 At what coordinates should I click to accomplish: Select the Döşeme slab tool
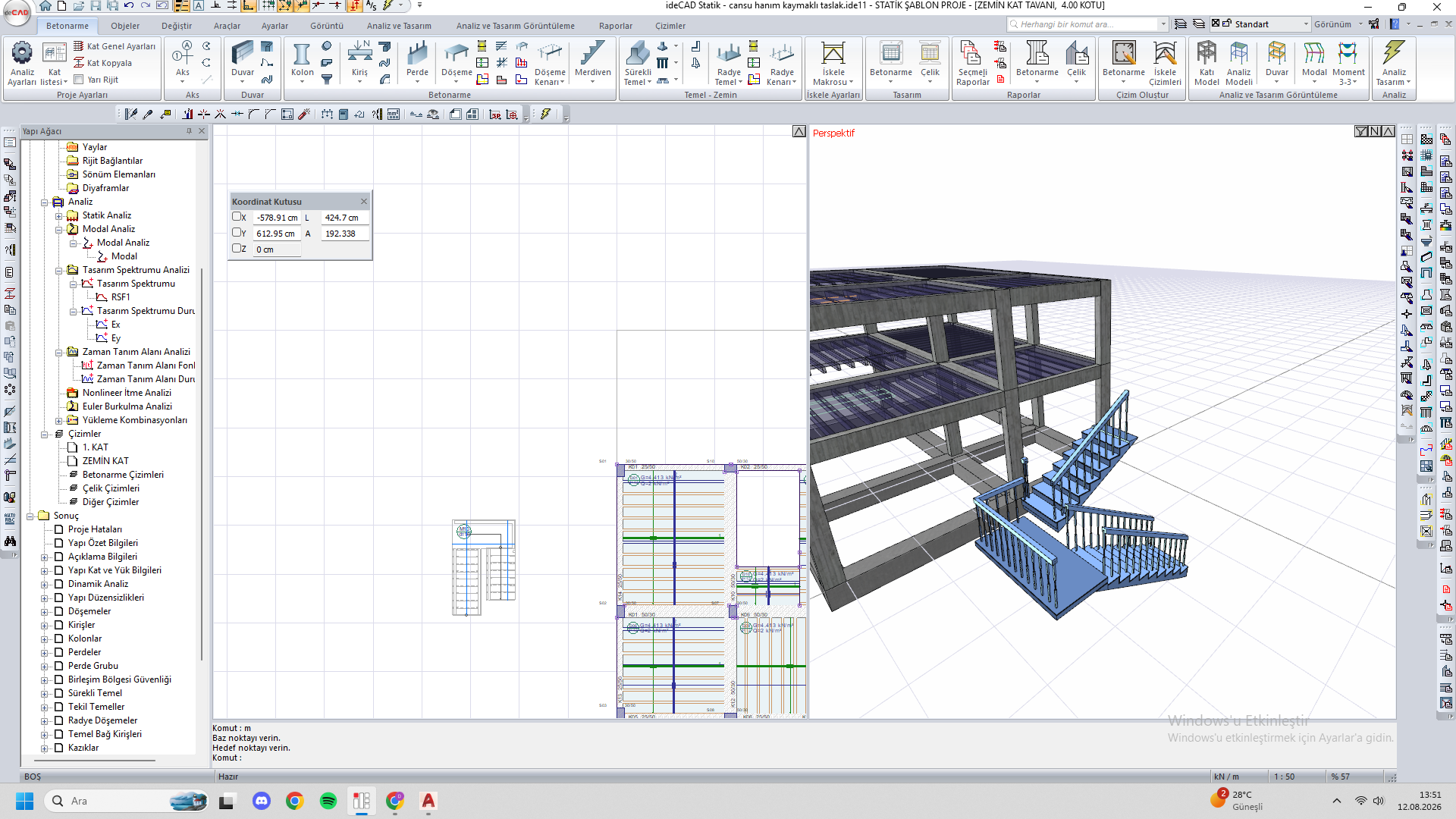[457, 61]
